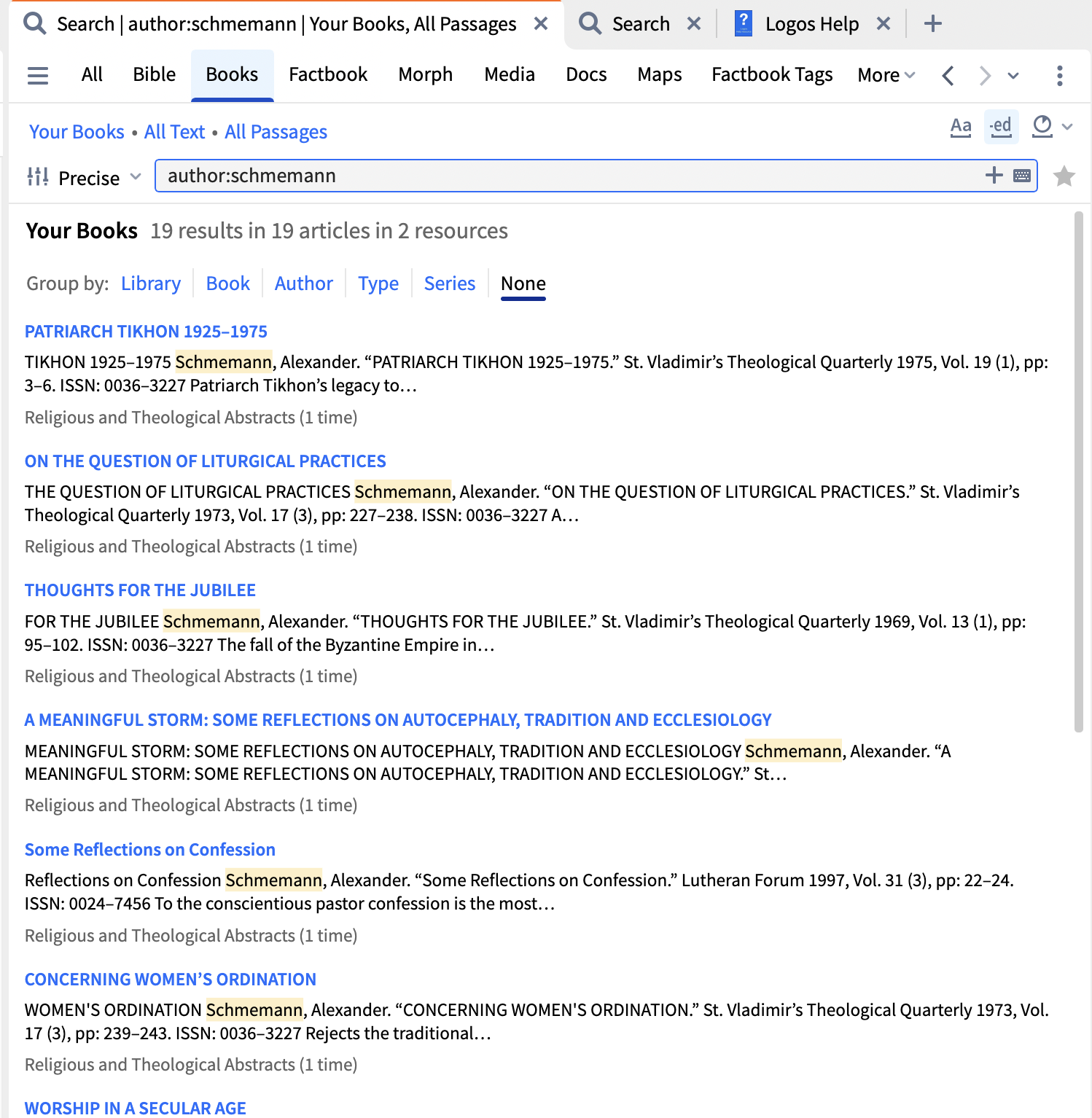Click All Text field filter

point(174,132)
